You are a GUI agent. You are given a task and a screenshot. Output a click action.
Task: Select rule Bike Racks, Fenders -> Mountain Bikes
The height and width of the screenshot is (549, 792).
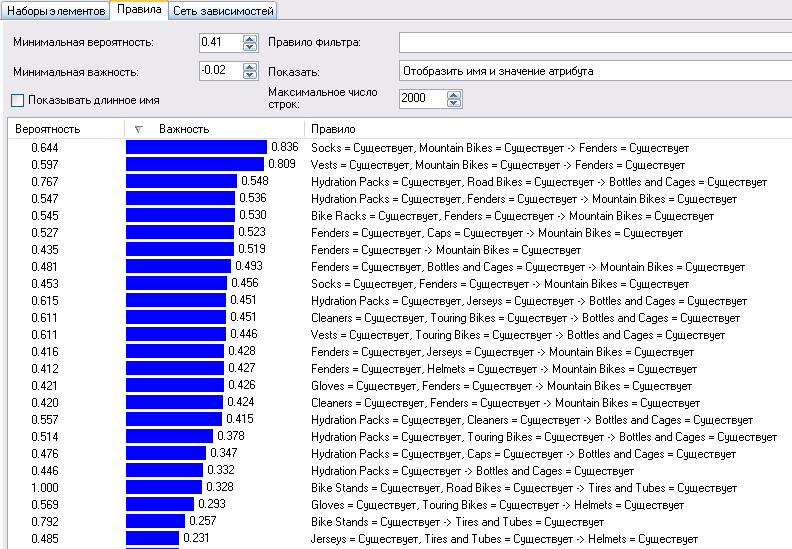(513, 216)
